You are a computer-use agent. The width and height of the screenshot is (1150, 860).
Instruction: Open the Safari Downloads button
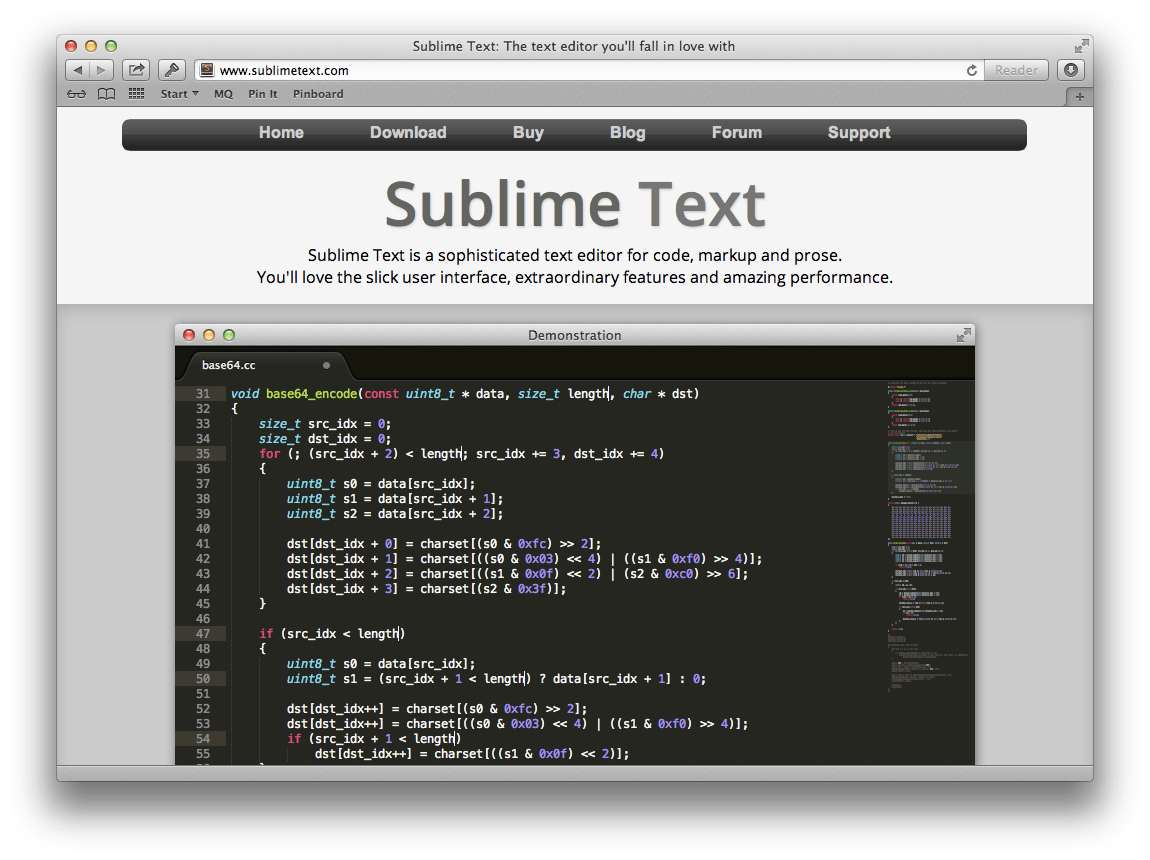point(1071,70)
